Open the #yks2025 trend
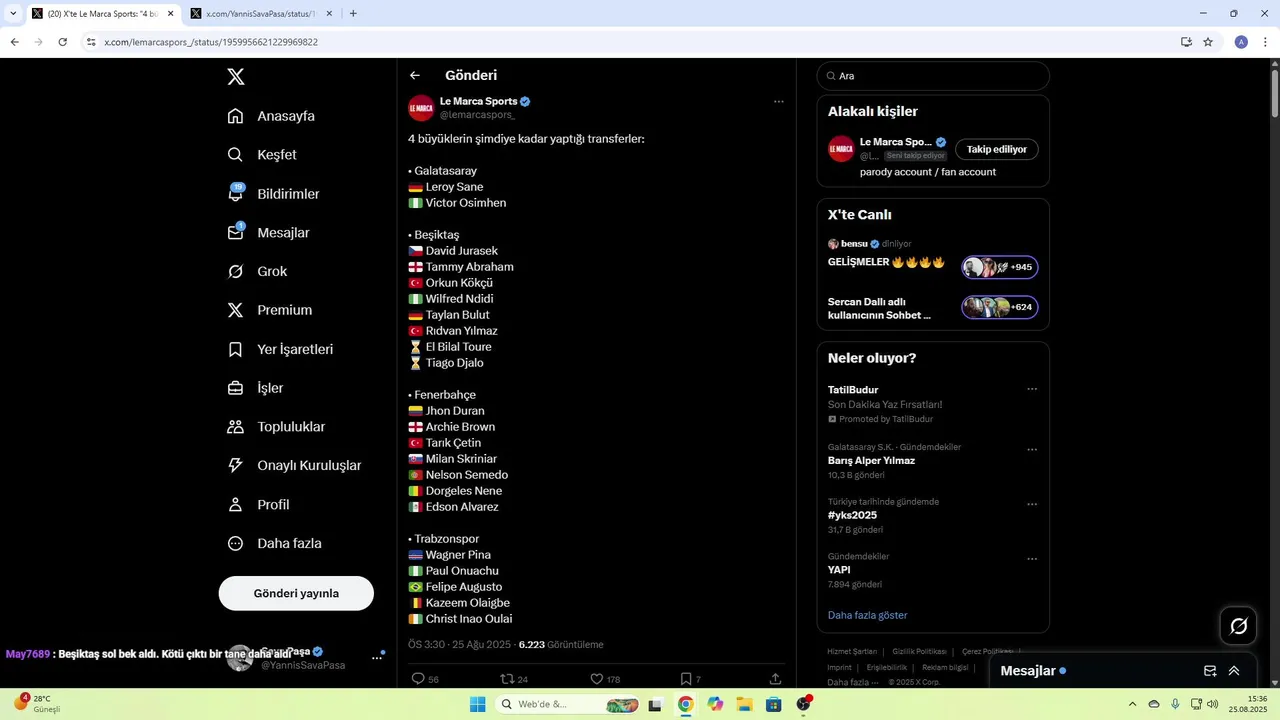 coord(852,515)
